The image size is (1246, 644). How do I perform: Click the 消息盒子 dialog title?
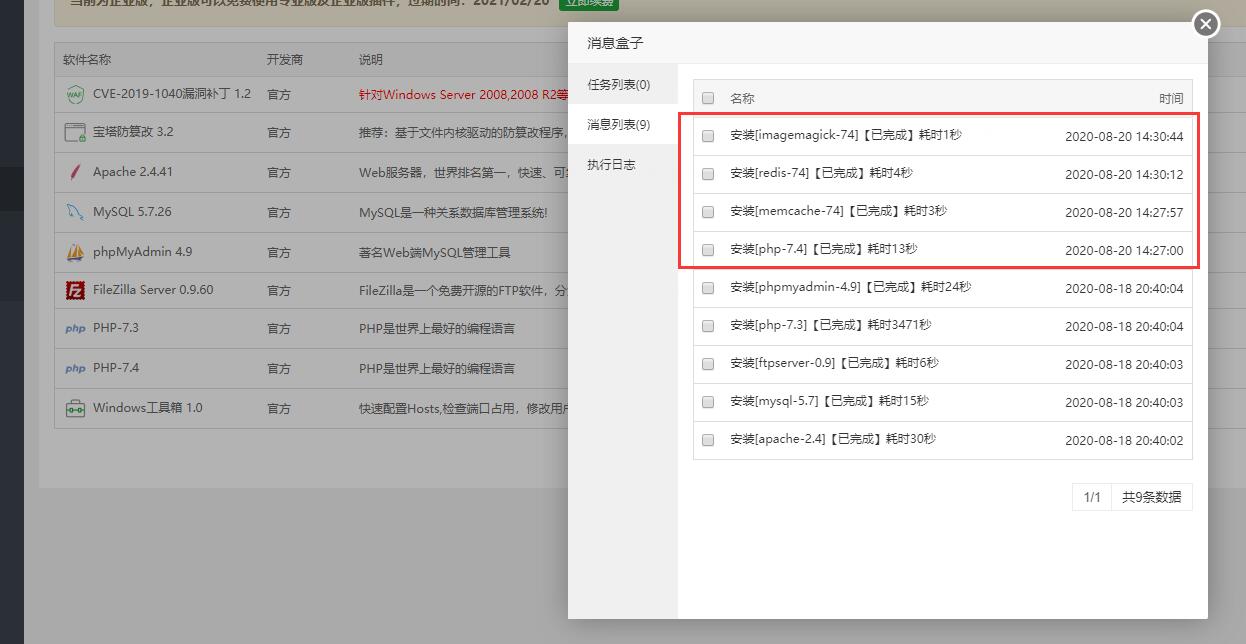click(615, 43)
